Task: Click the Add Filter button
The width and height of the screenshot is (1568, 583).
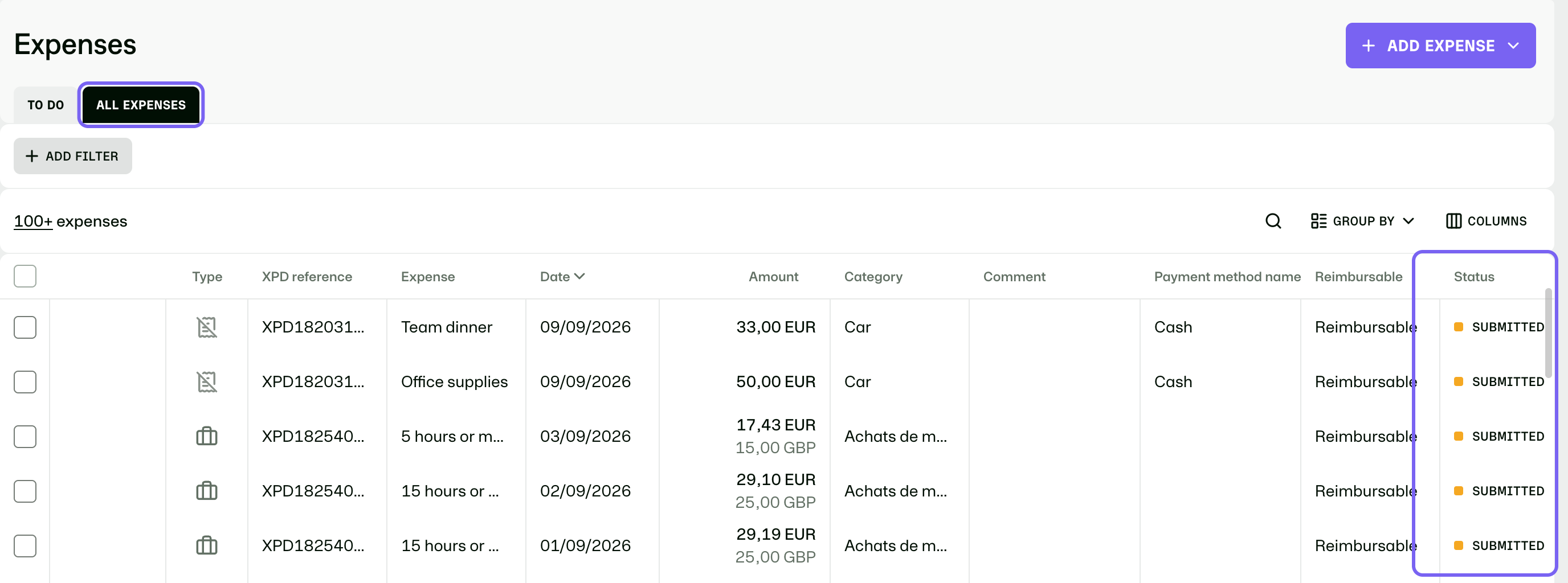Action: 73,156
